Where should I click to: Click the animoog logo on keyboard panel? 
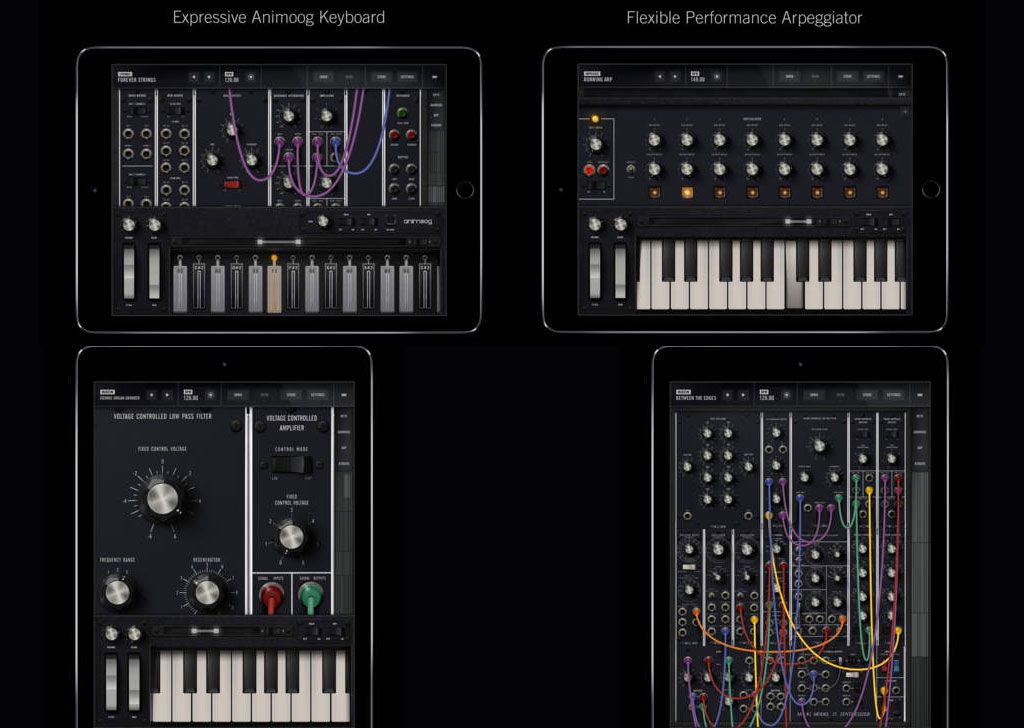coord(417,221)
